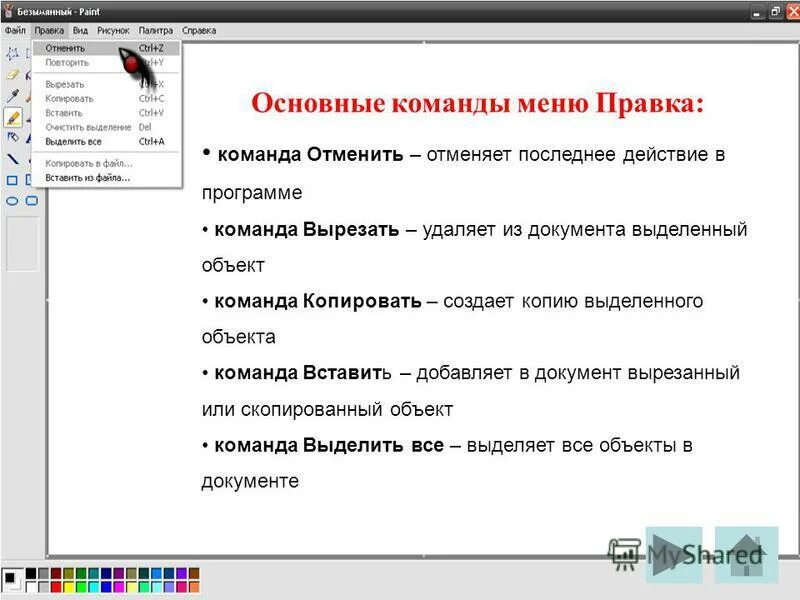
Task: Pick the red swatch from the color palette
Action: coord(54,587)
